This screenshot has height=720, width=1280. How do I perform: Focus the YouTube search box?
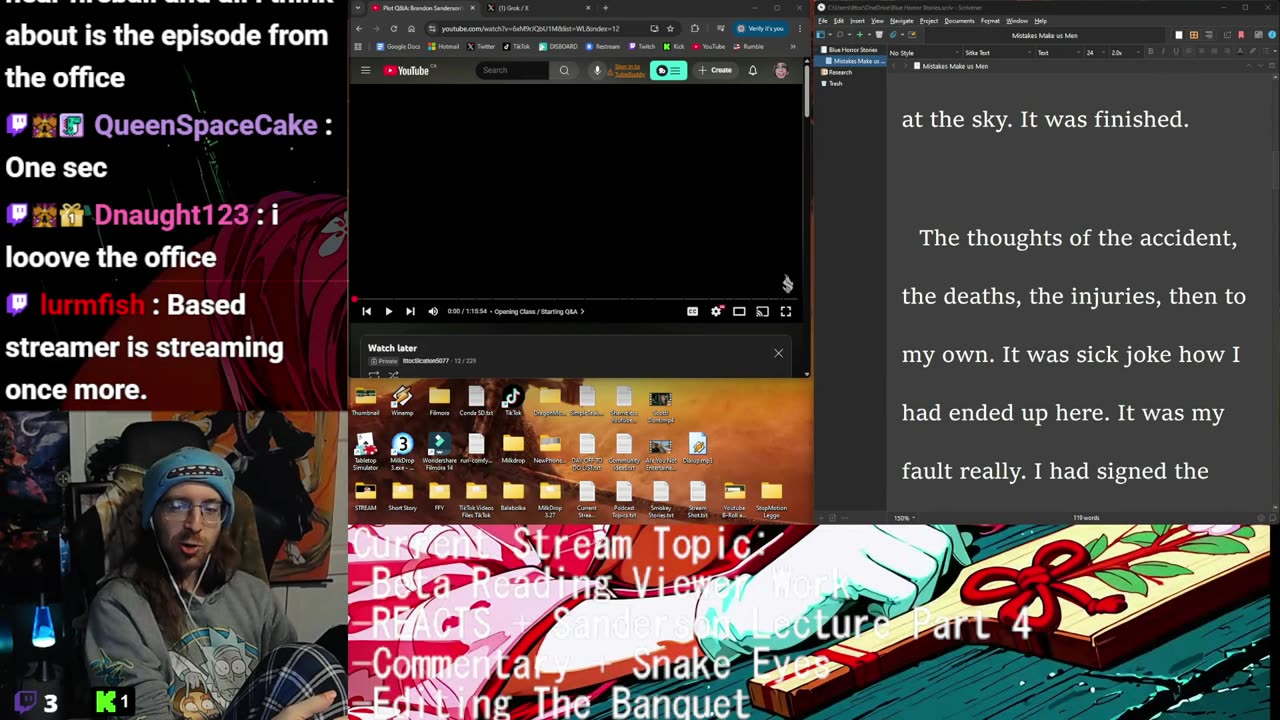coord(512,70)
